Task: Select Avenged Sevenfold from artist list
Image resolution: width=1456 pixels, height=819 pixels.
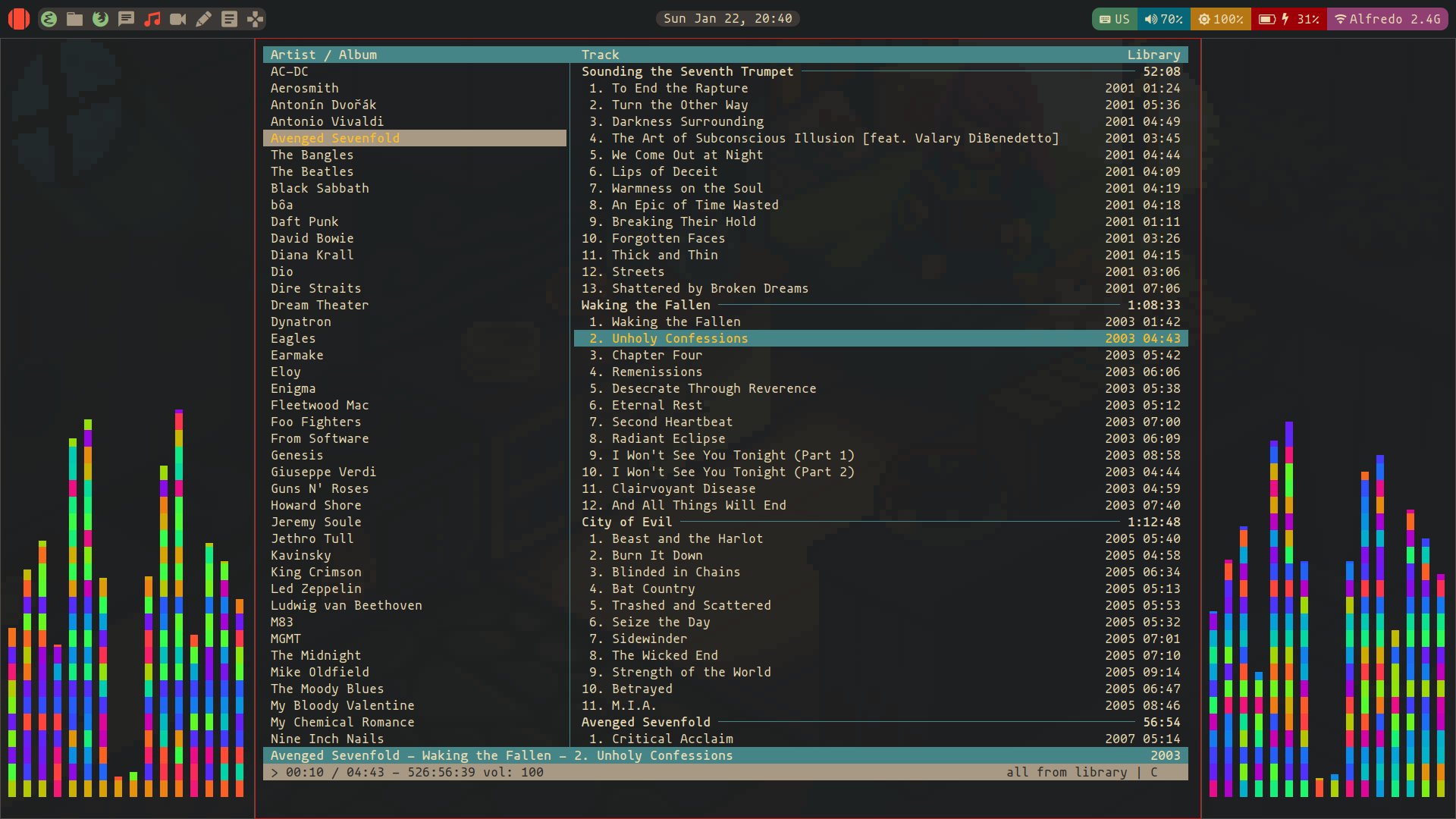Action: coord(334,138)
